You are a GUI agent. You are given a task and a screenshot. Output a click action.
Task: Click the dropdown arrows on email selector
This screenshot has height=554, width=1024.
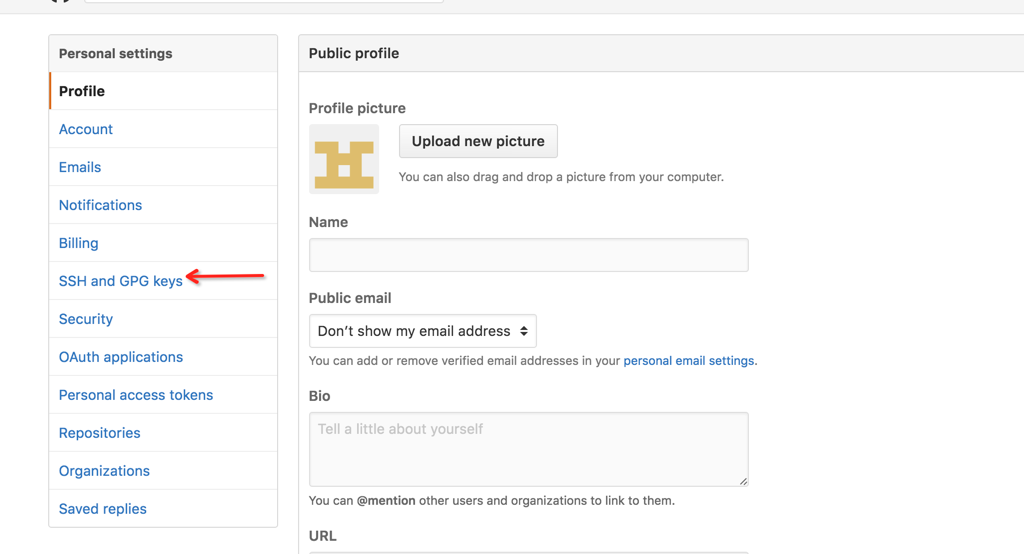(524, 331)
